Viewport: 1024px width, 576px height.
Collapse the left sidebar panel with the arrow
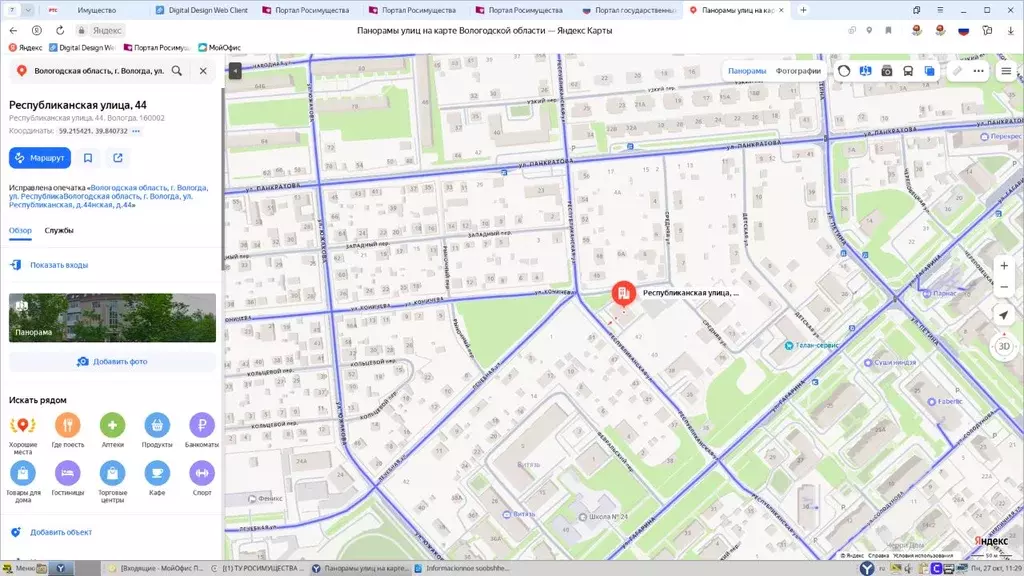(x=233, y=71)
